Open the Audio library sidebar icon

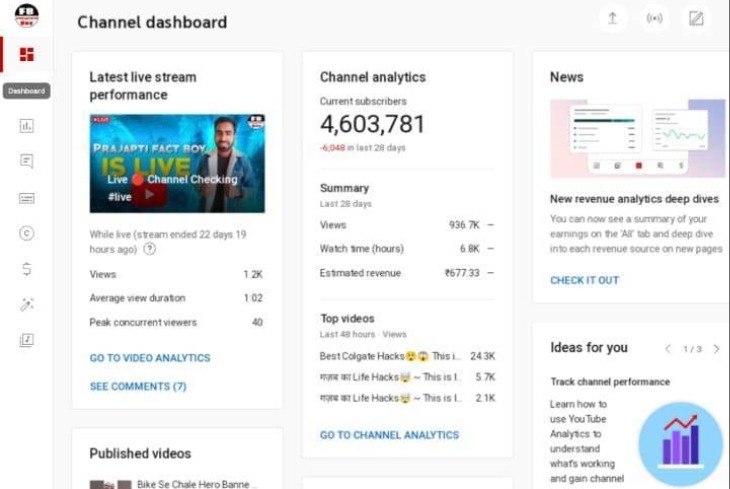point(27,340)
